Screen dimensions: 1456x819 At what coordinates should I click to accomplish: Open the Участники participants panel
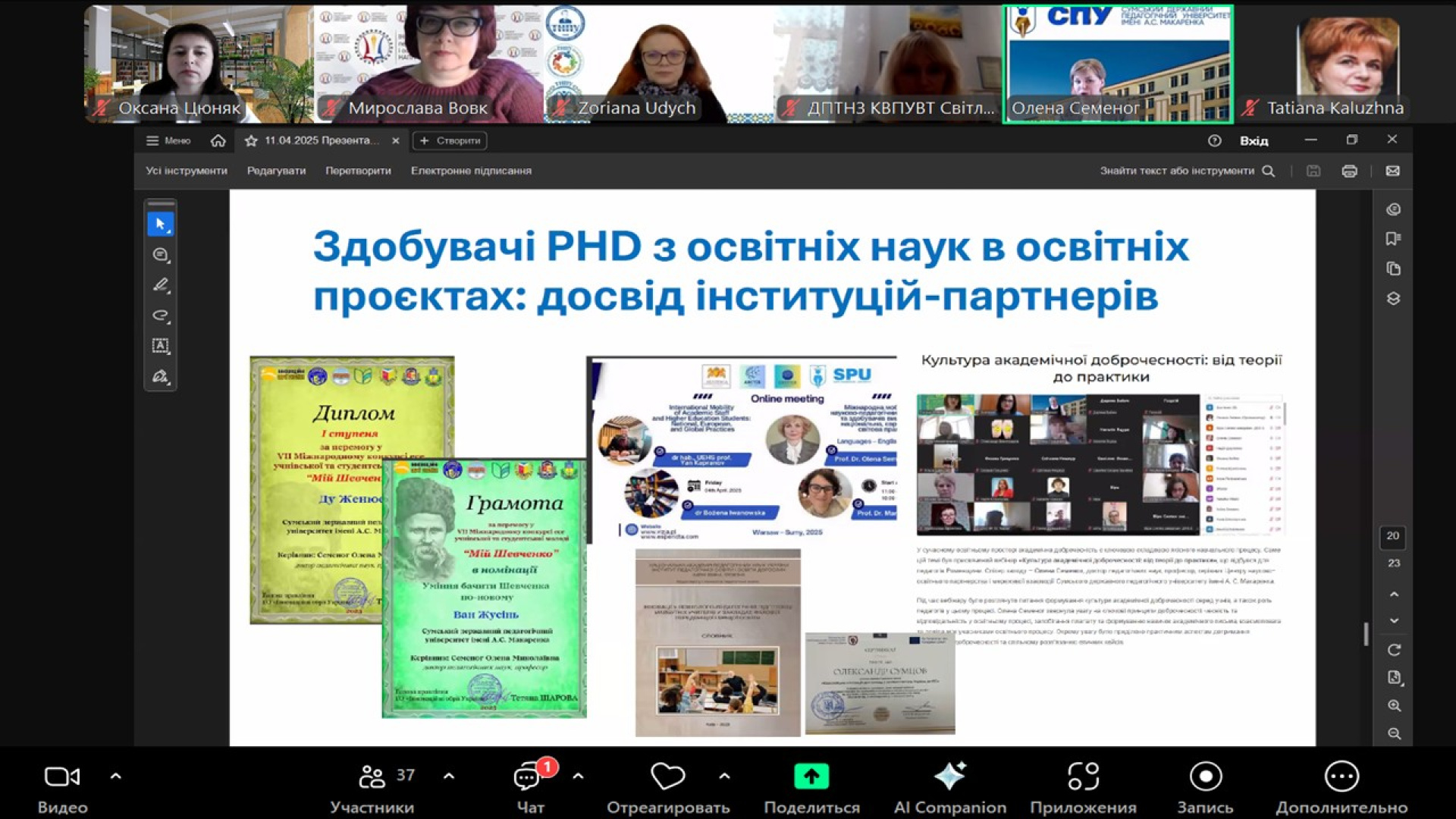point(372,787)
